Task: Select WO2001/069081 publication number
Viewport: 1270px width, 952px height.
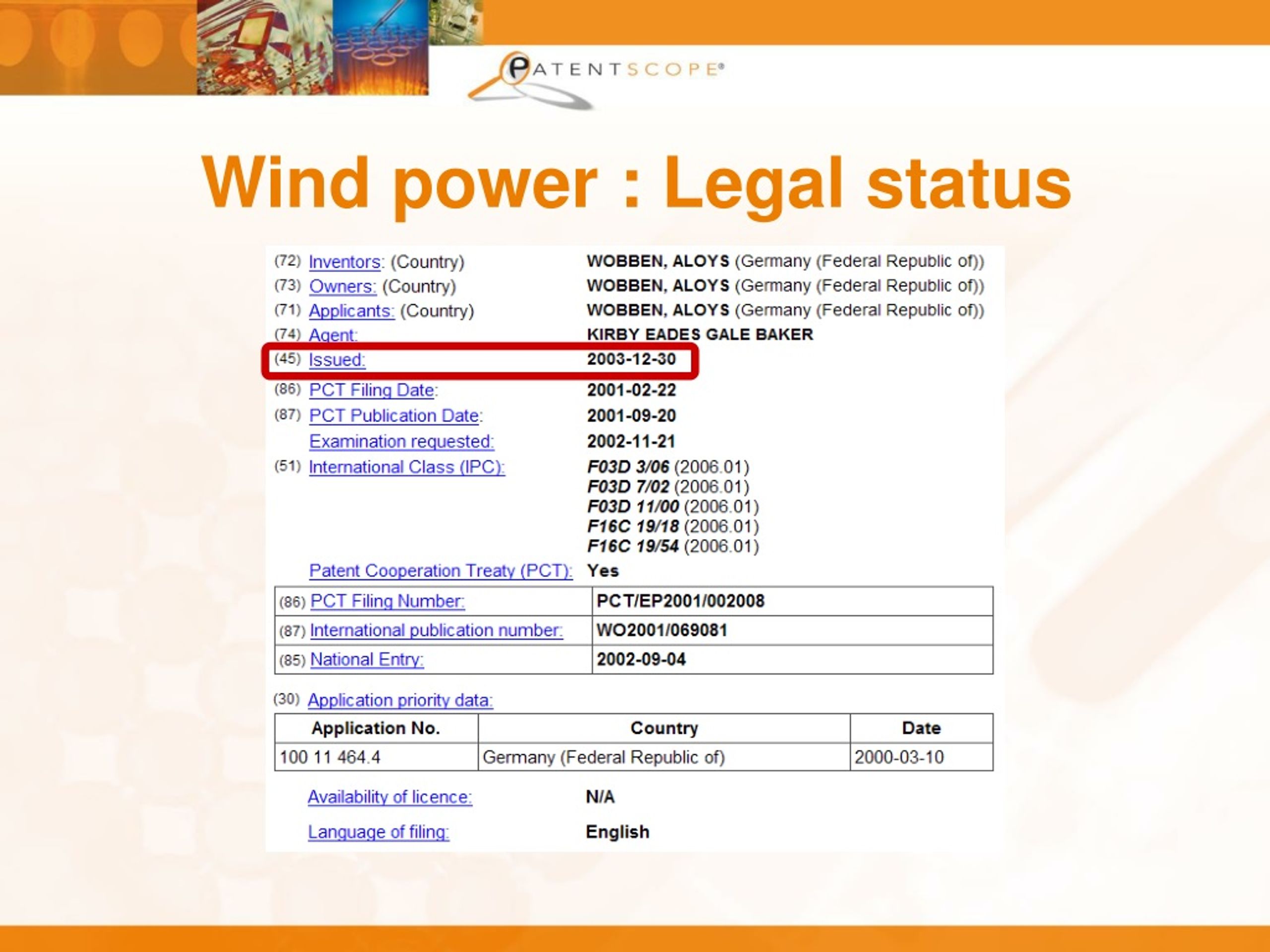Action: (662, 631)
